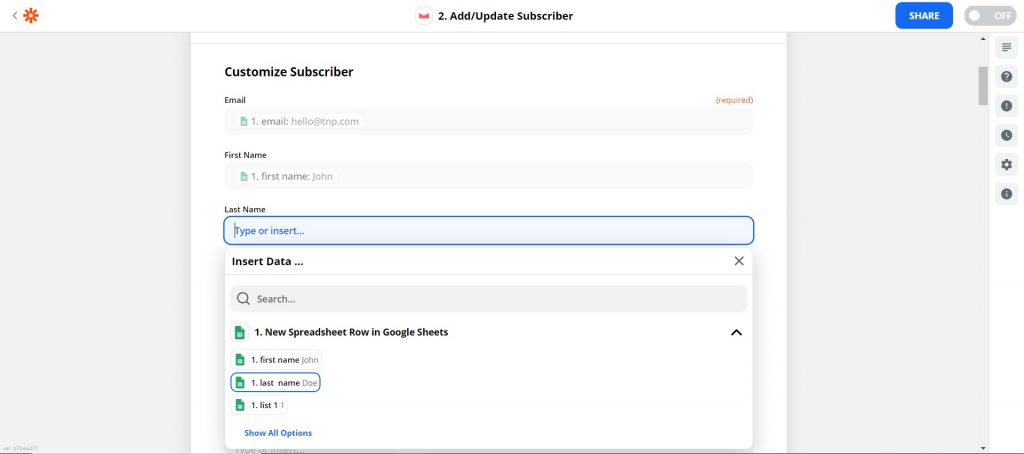Open the alerts exclamation icon in sidebar

1006,106
